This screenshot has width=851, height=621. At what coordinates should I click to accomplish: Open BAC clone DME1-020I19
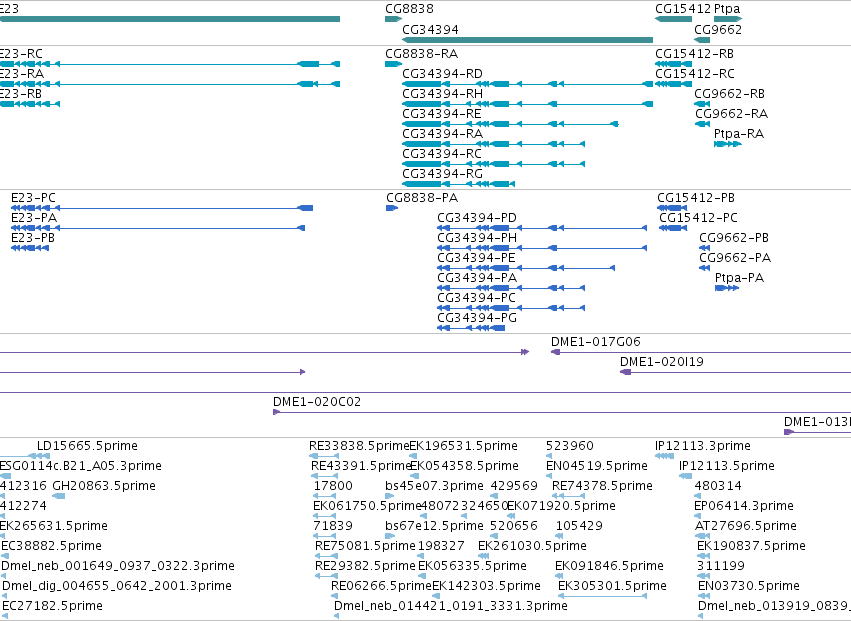662,362
